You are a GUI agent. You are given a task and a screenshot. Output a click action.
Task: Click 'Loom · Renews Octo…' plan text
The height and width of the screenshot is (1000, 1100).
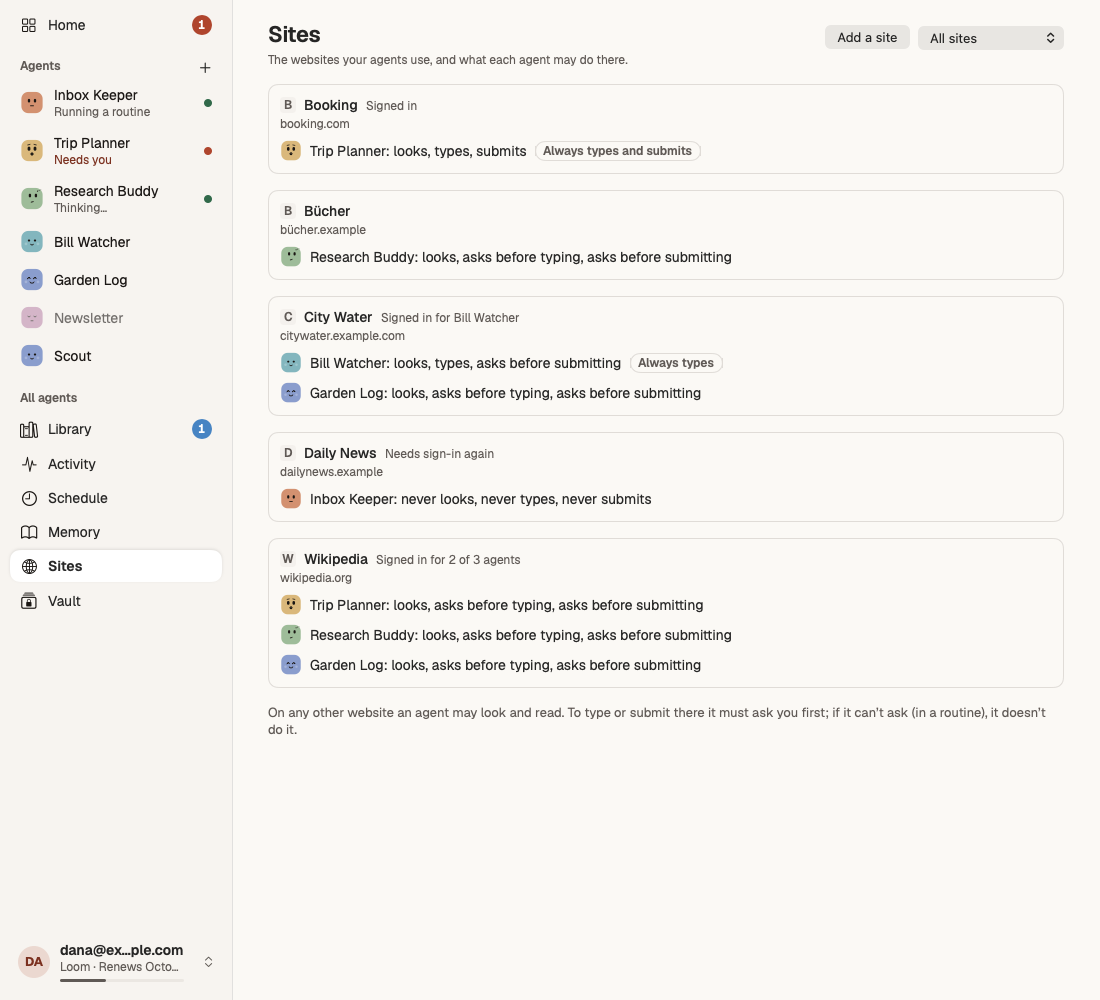(x=119, y=967)
